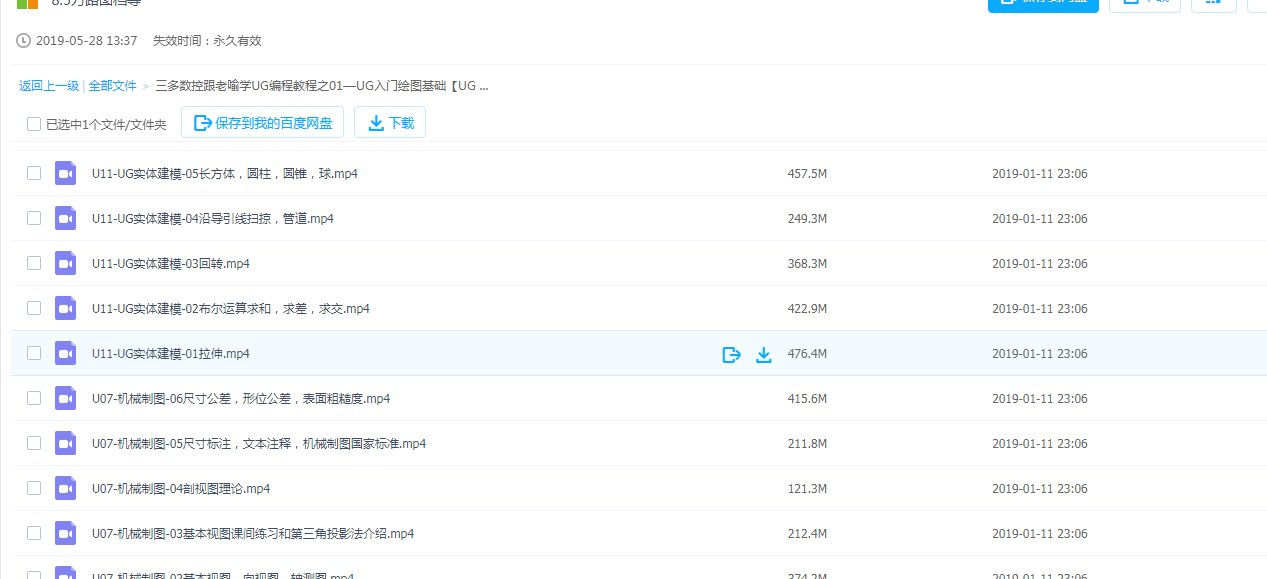1267x579 pixels.
Task: Go back via 返回上一级 link
Action: click(49, 86)
